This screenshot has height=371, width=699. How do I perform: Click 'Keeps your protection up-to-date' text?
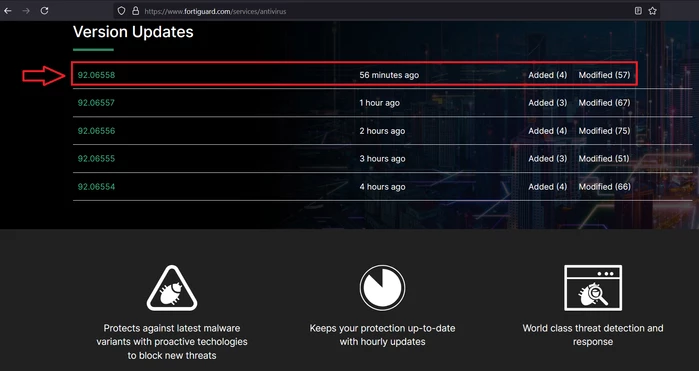382,335
